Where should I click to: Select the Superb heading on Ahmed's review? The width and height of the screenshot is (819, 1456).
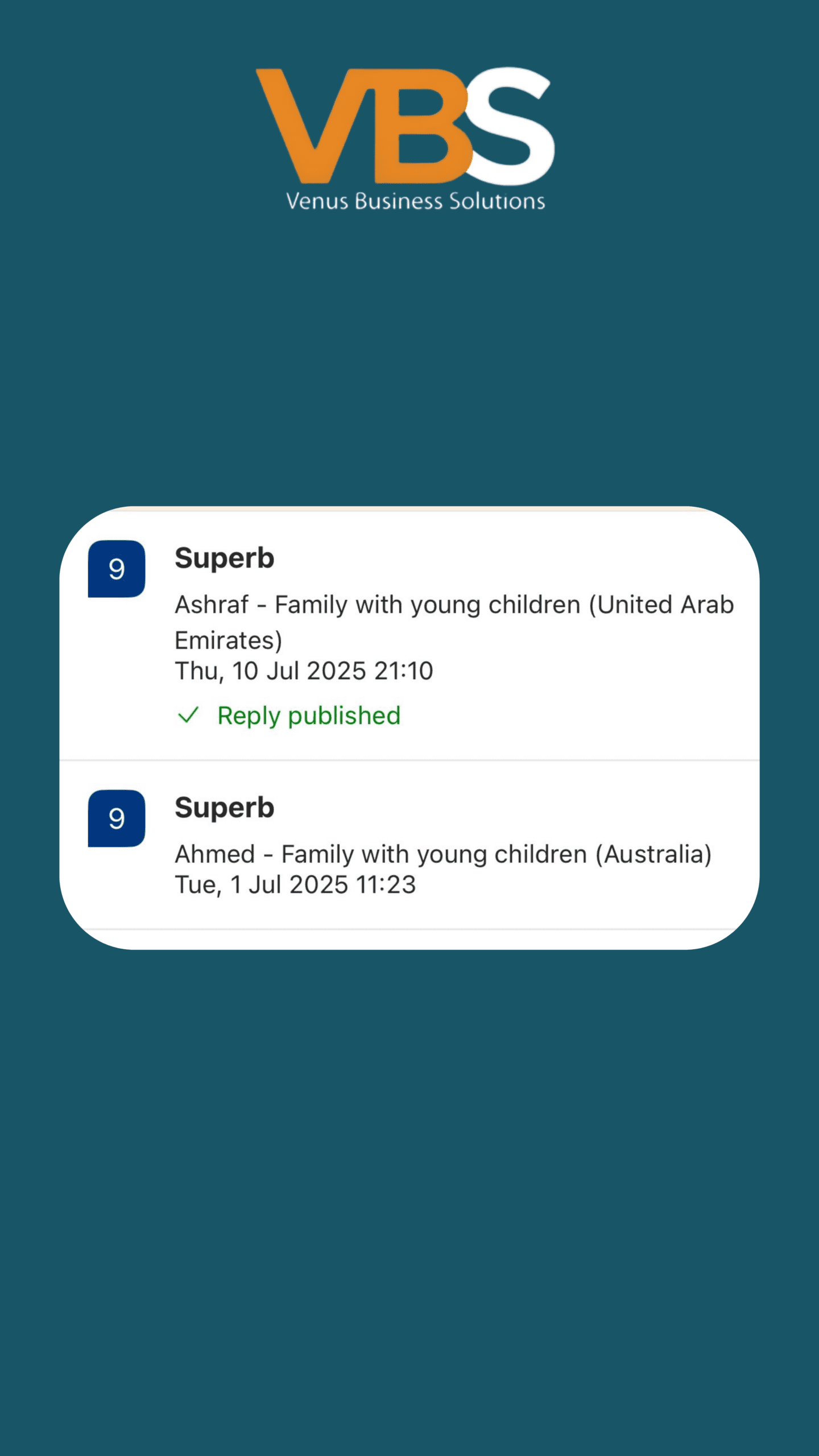tap(224, 808)
